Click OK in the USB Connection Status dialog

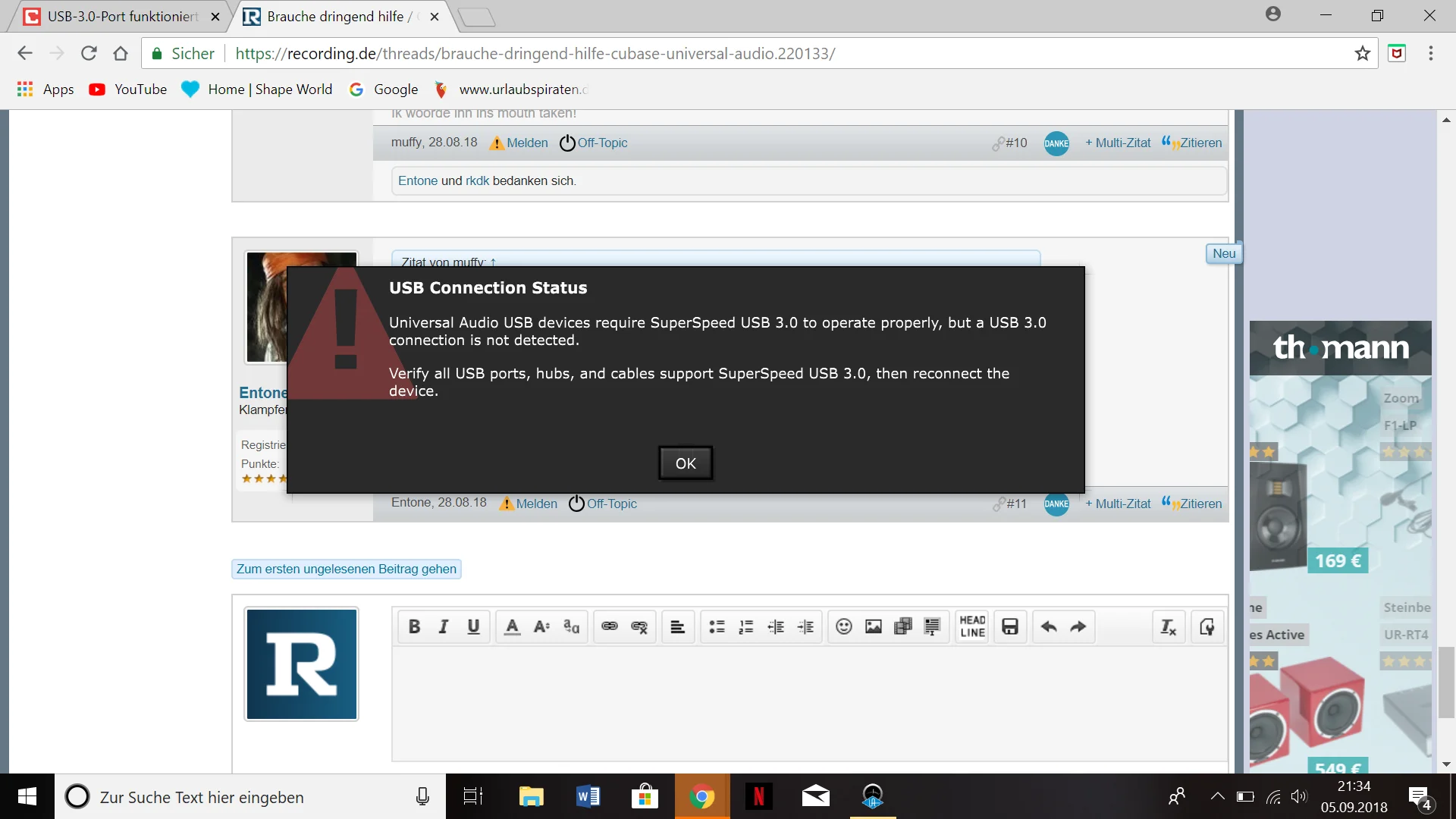click(x=686, y=463)
